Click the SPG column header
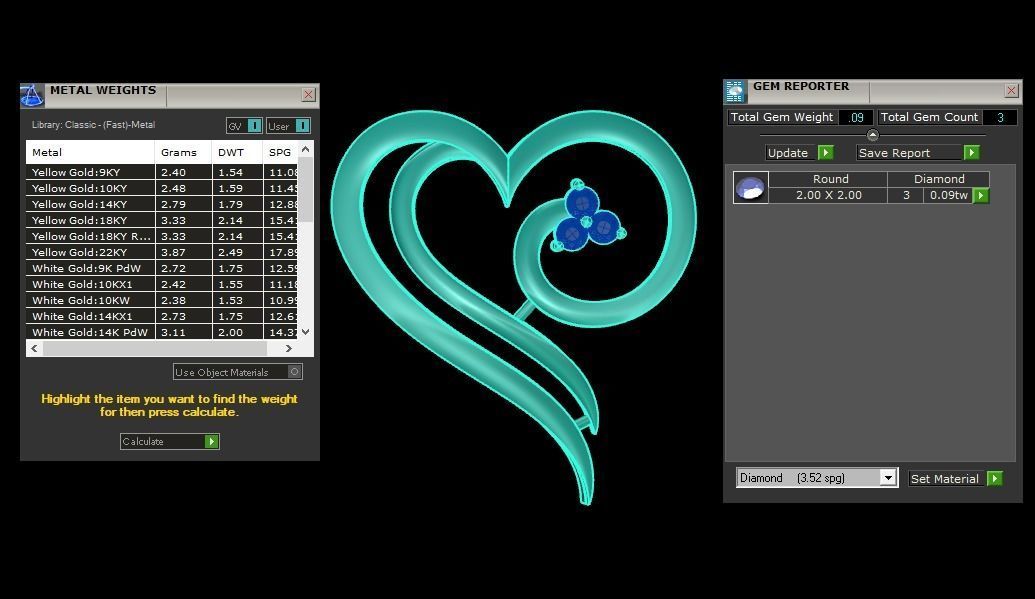1035x599 pixels. tap(280, 152)
